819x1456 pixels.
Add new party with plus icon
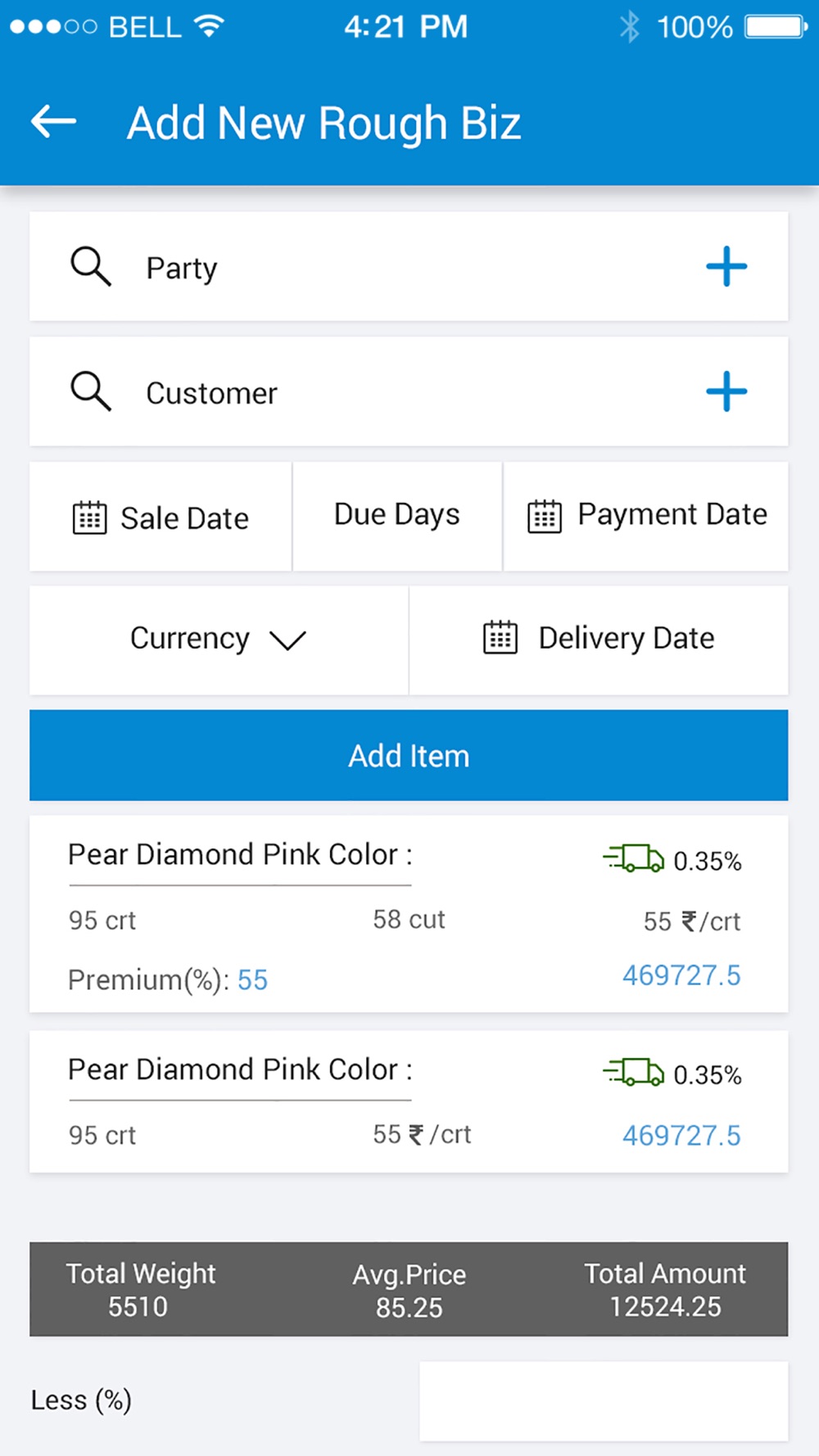(726, 266)
